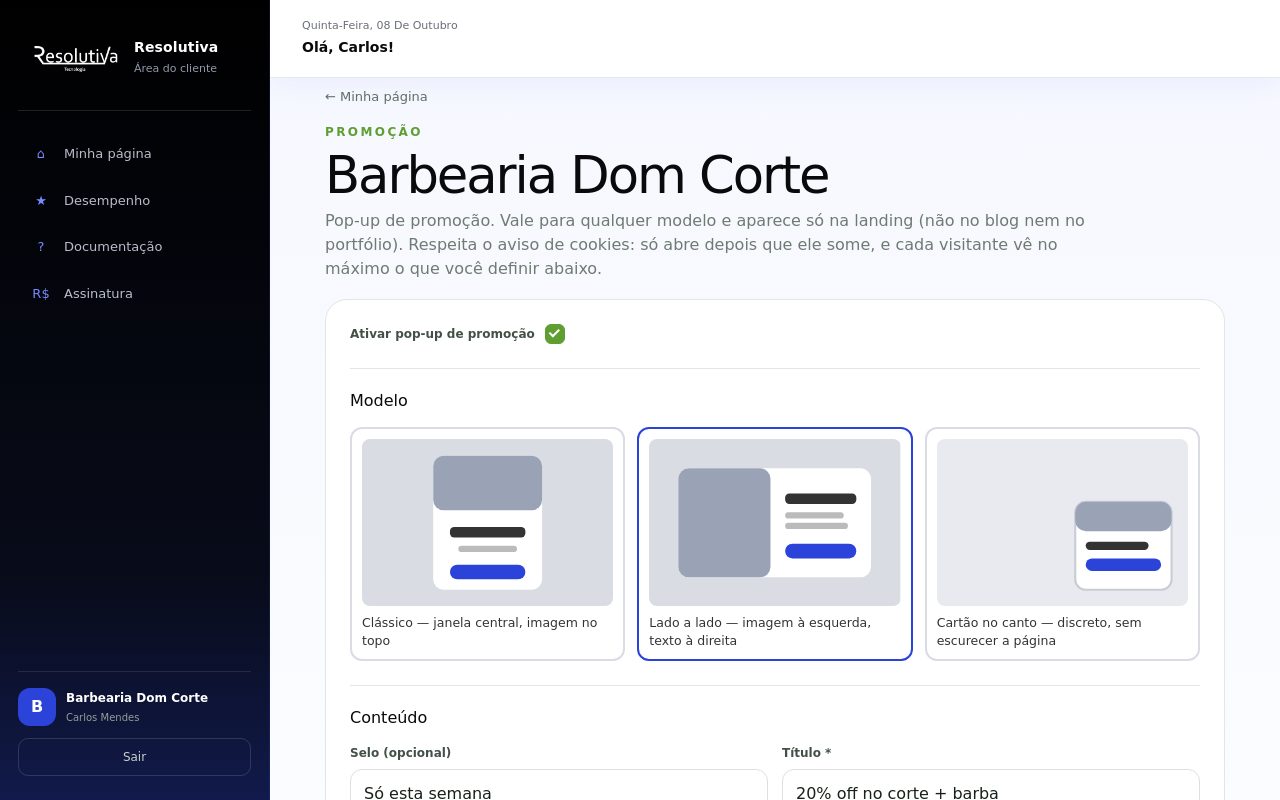Click the question mark icon beside Documentação
1280x800 pixels.
pyautogui.click(x=41, y=247)
